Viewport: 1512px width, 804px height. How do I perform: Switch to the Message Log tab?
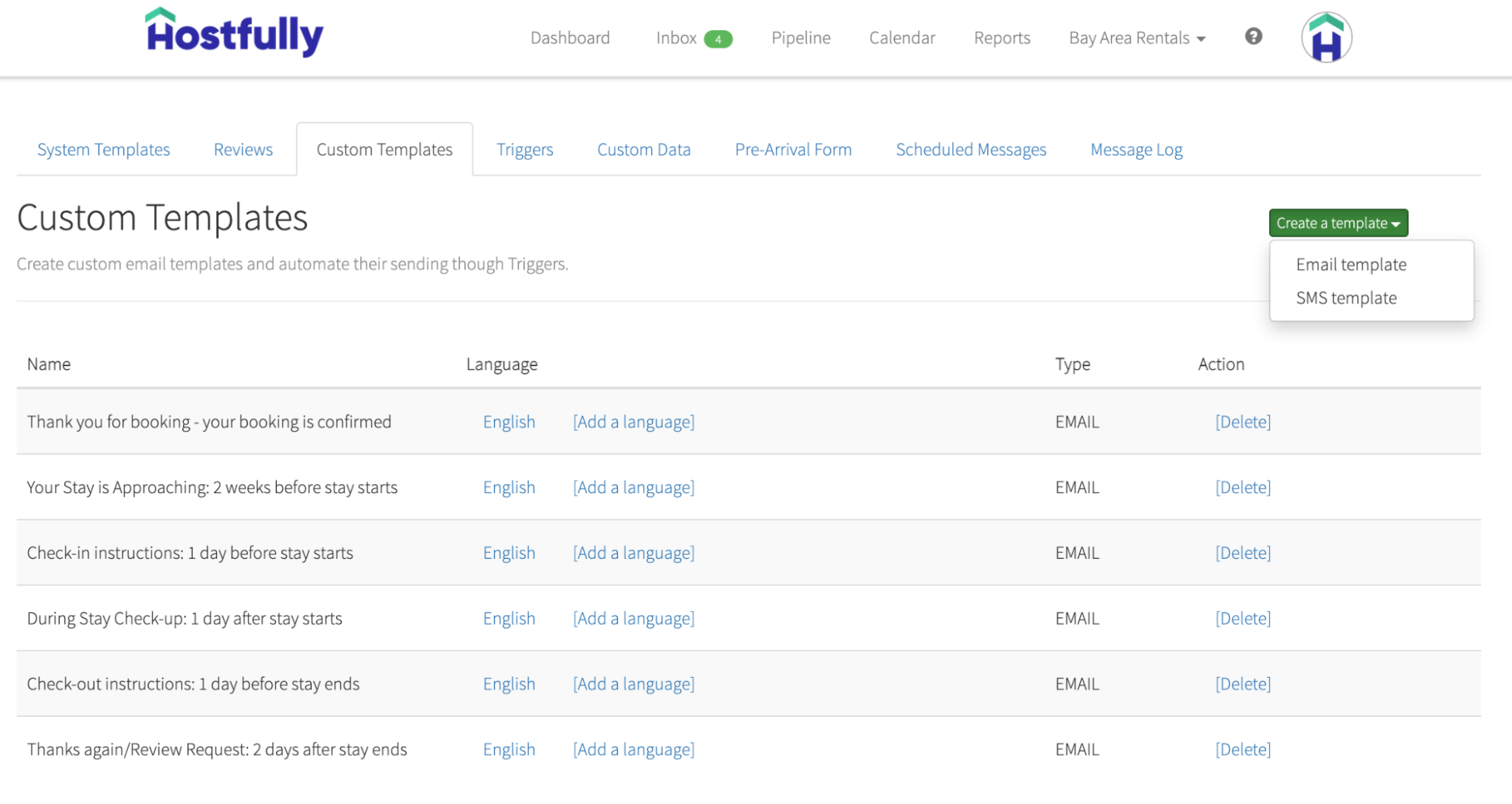click(x=1135, y=149)
